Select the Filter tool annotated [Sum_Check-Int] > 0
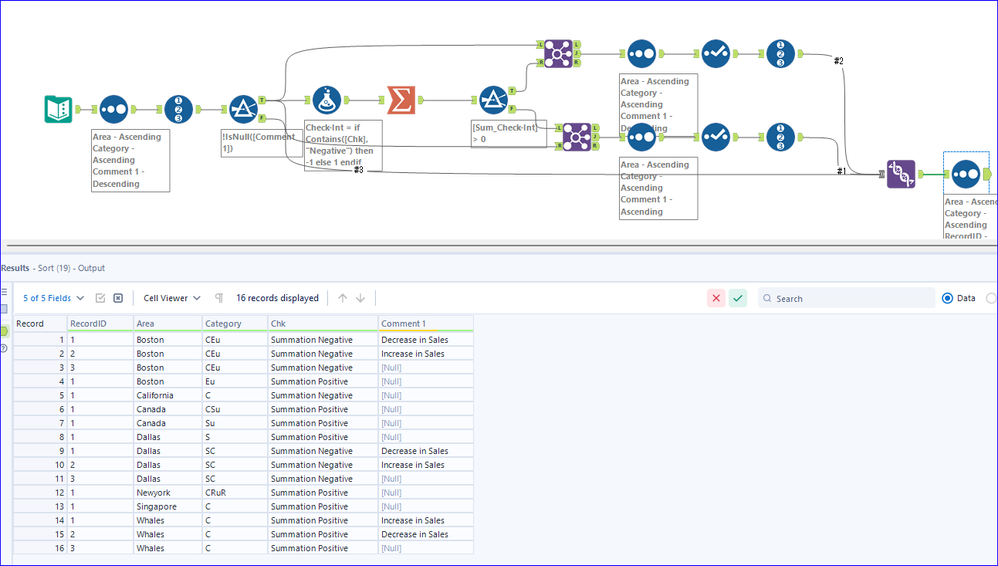The image size is (998, 566). click(x=493, y=101)
